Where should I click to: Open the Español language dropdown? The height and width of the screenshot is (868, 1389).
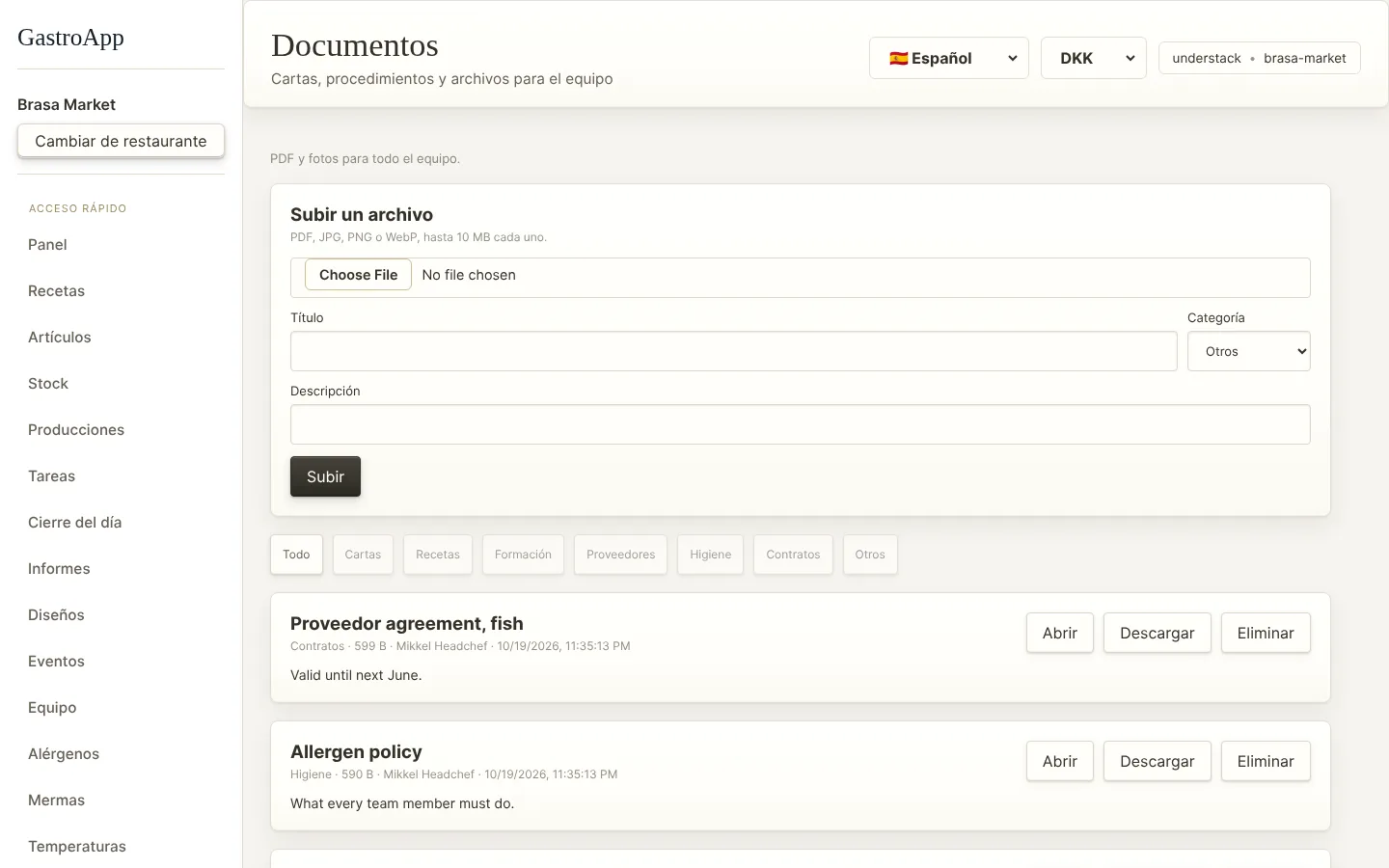pyautogui.click(x=948, y=58)
